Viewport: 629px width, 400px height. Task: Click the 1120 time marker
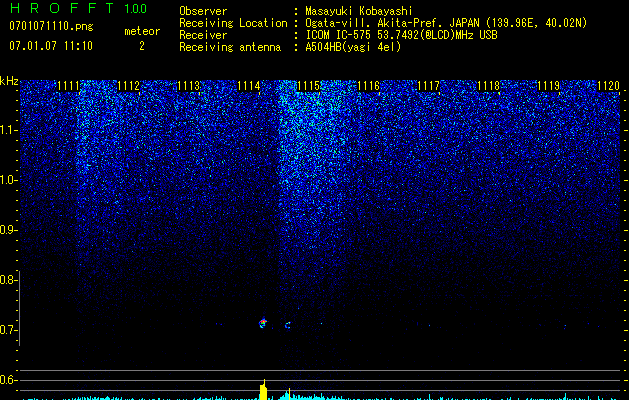point(608,86)
